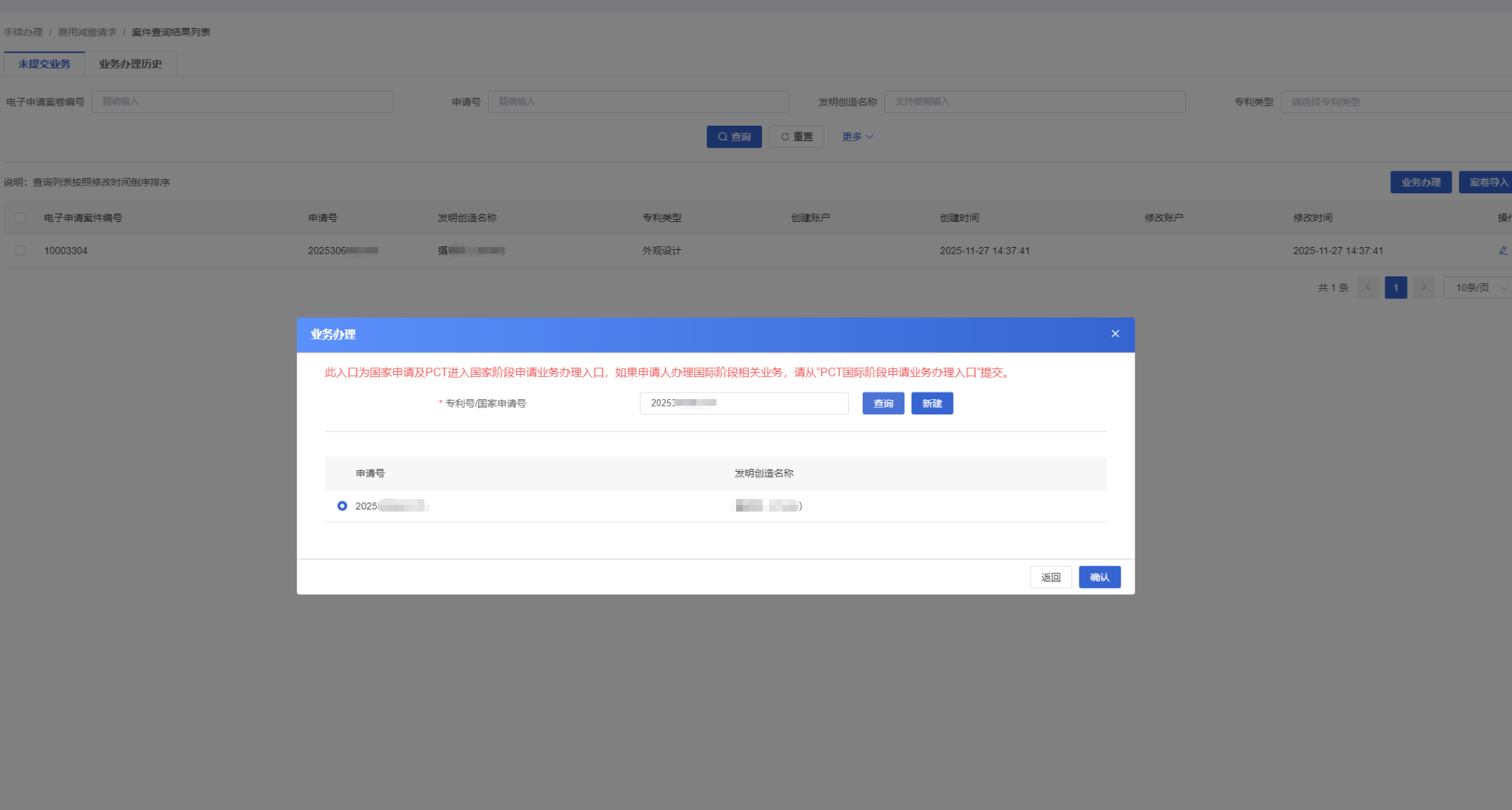Click the background 查询 button with the magnifier icon
Viewport: 1512px width, 810px height.
pos(734,137)
